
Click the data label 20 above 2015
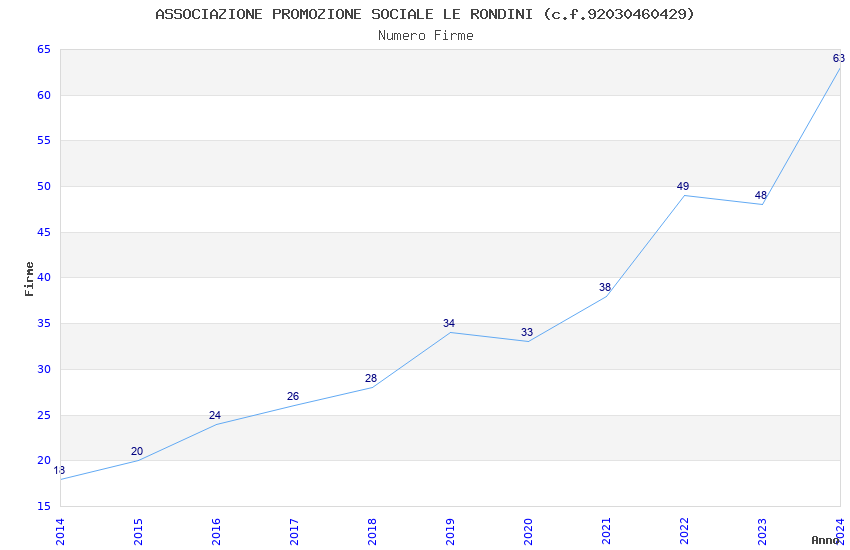pos(137,451)
